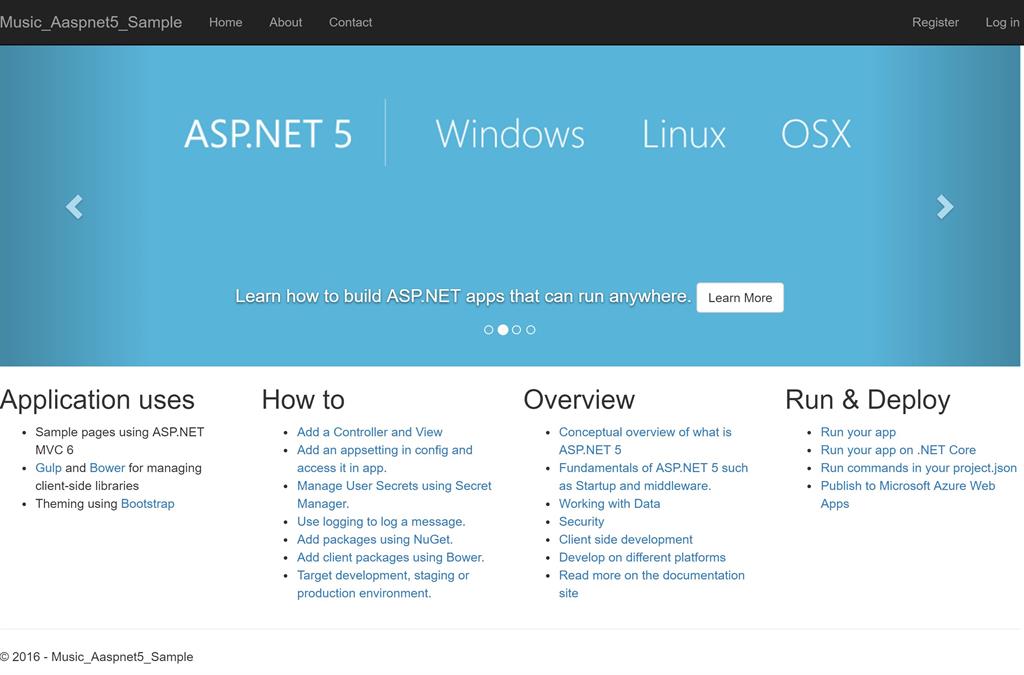This screenshot has height=675, width=1024.
Task: Open the Security link
Action: 581,522
